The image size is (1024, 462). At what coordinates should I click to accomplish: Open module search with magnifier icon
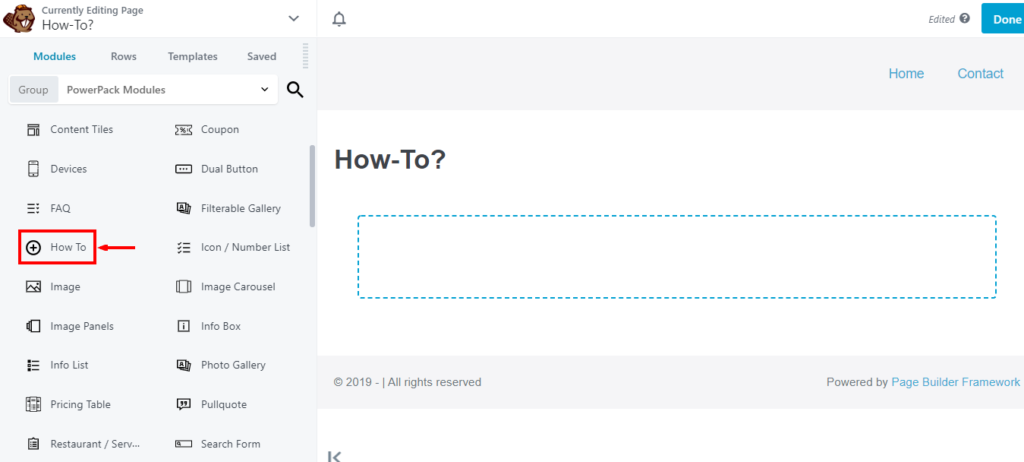pyautogui.click(x=295, y=90)
